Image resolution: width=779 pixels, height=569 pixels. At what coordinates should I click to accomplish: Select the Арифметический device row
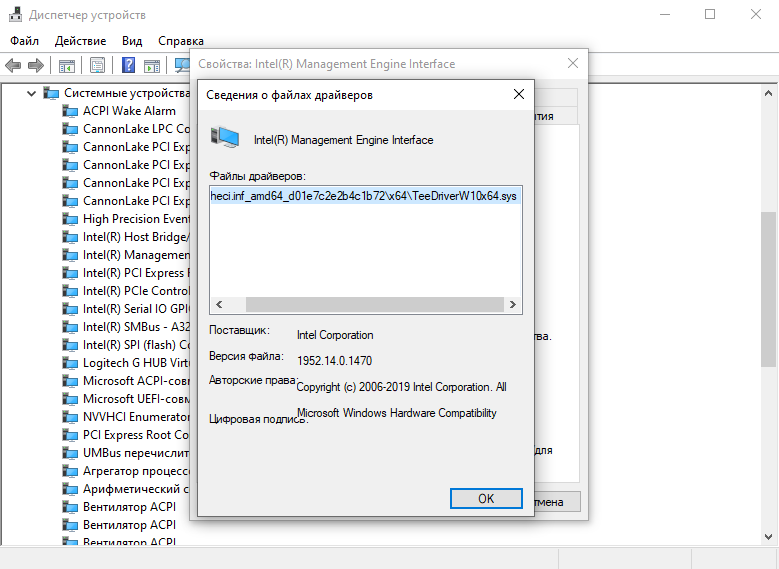pos(136,489)
